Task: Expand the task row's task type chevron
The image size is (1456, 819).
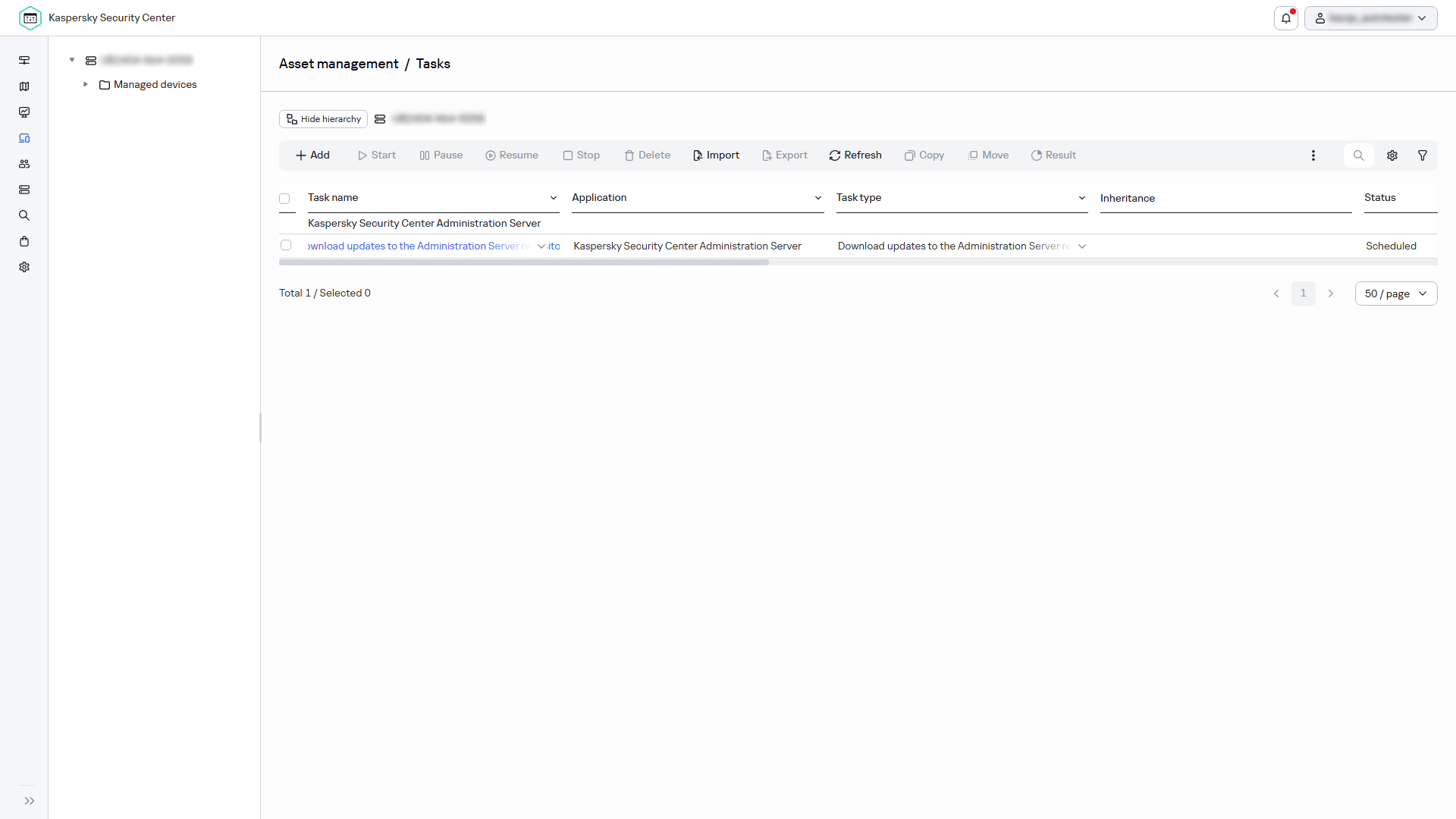Action: click(x=1082, y=246)
